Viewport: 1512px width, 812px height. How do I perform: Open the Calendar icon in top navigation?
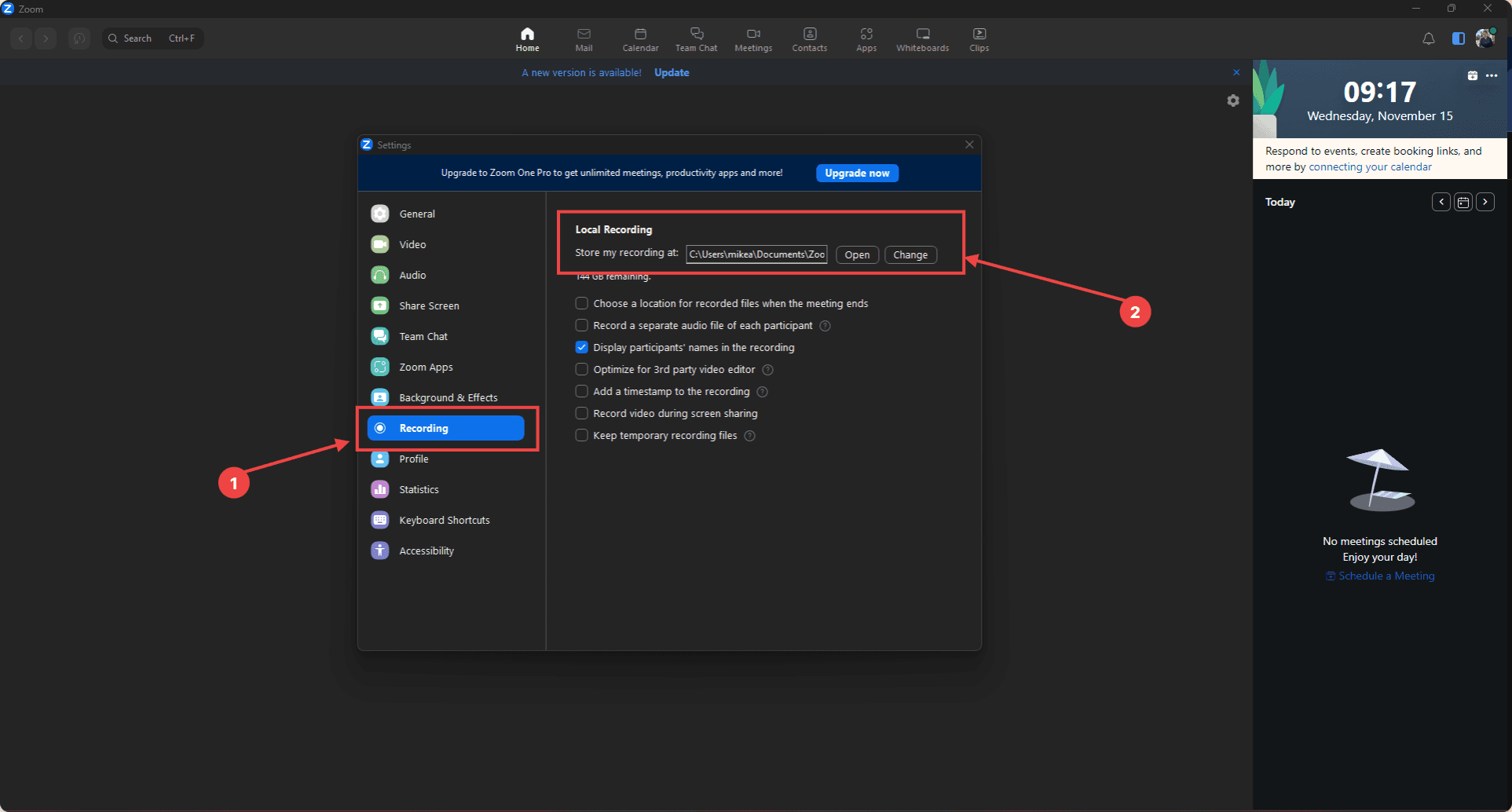[640, 38]
